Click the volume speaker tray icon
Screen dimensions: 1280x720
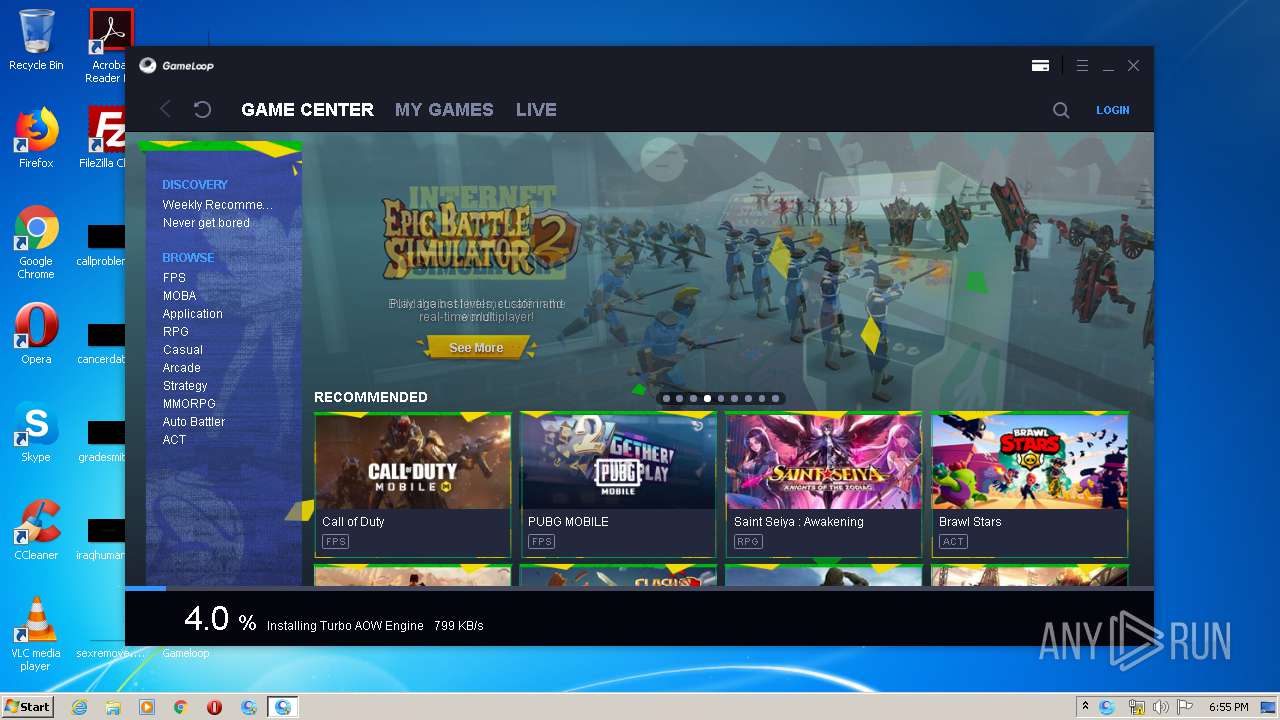tap(1161, 707)
